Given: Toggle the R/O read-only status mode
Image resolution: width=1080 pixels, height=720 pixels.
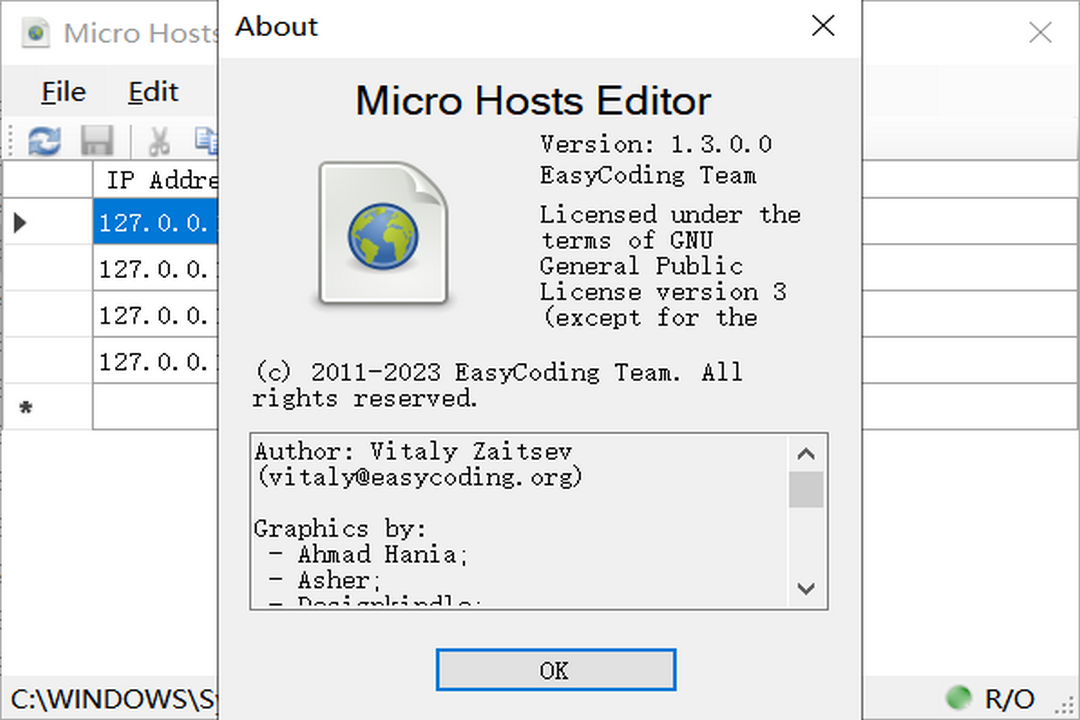Looking at the screenshot, I should point(1010,697).
